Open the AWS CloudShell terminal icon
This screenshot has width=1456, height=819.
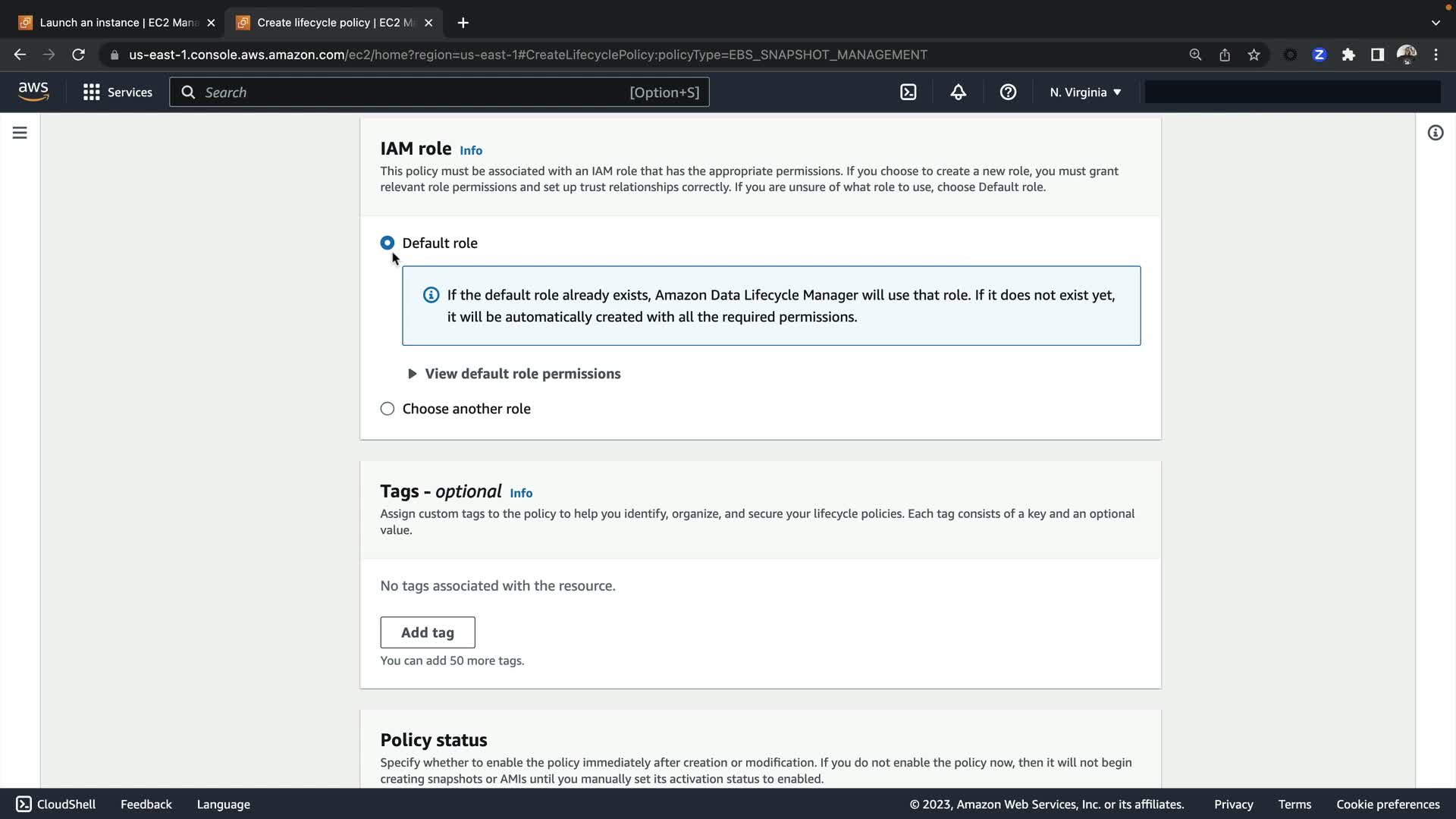click(908, 93)
